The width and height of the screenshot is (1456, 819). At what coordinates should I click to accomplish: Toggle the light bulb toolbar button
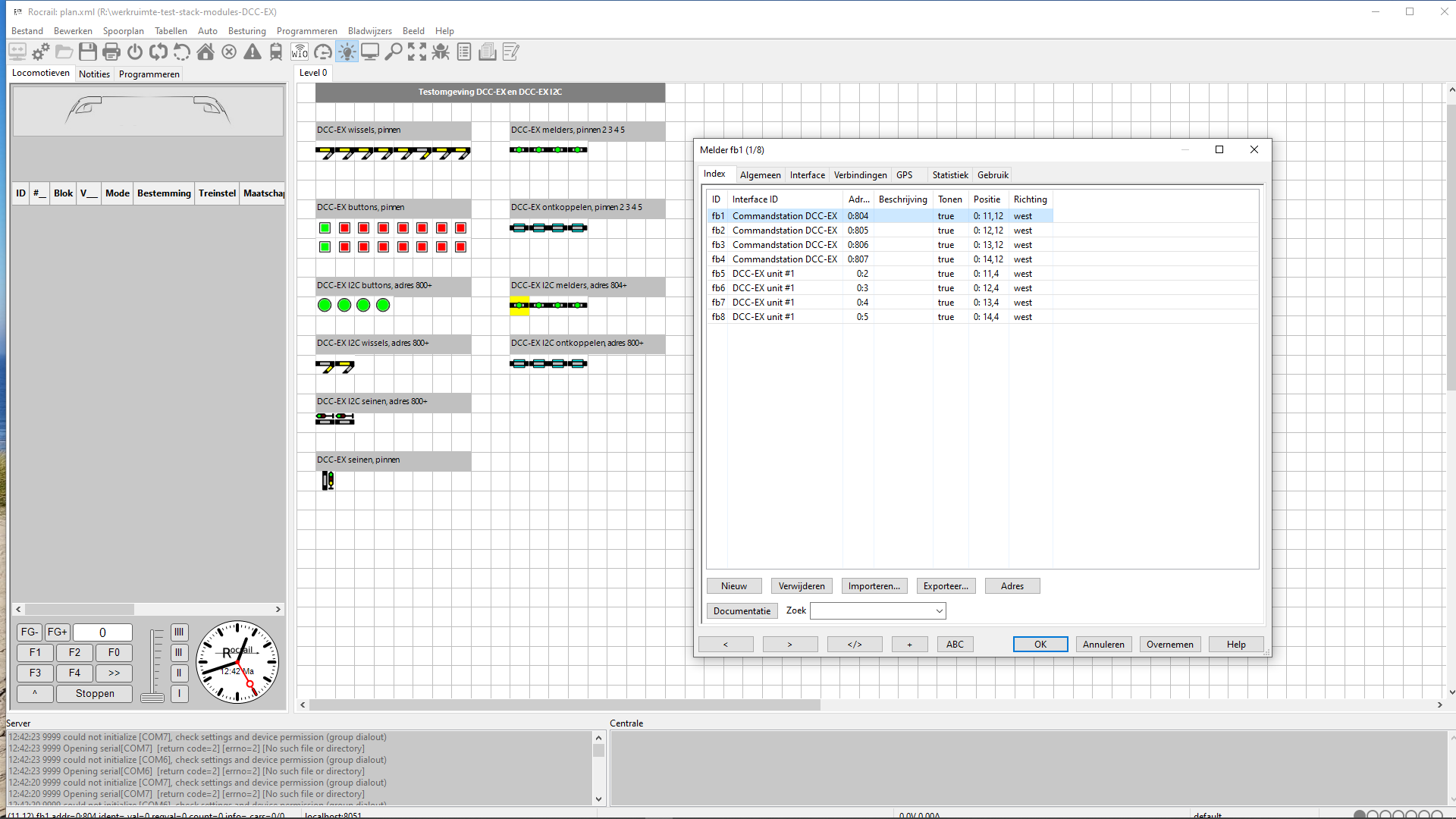pos(347,52)
